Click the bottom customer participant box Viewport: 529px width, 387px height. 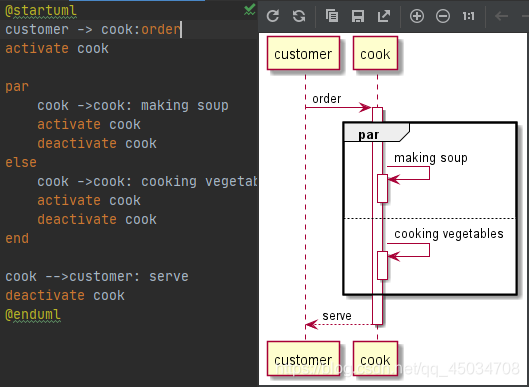click(303, 358)
